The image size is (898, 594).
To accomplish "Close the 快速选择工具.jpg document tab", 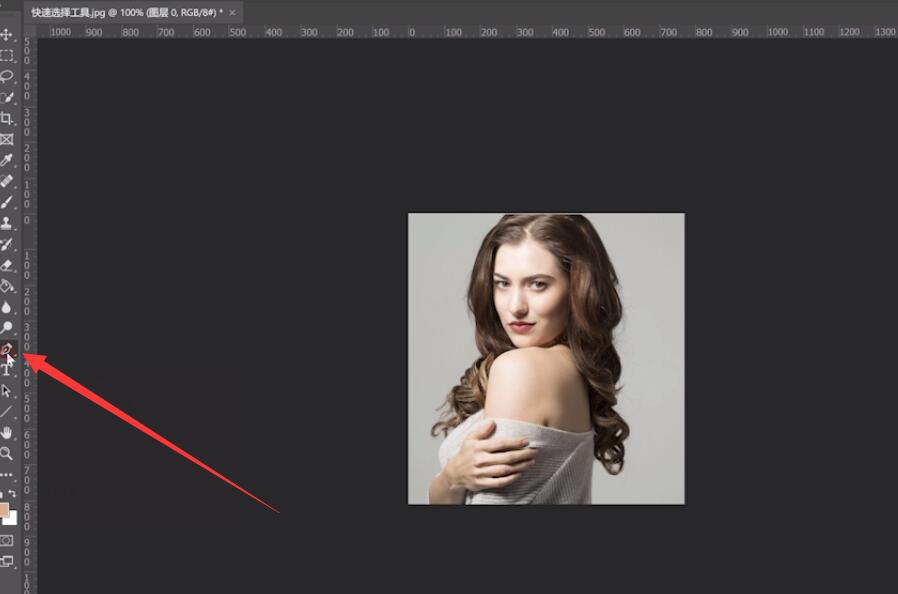I will [233, 13].
